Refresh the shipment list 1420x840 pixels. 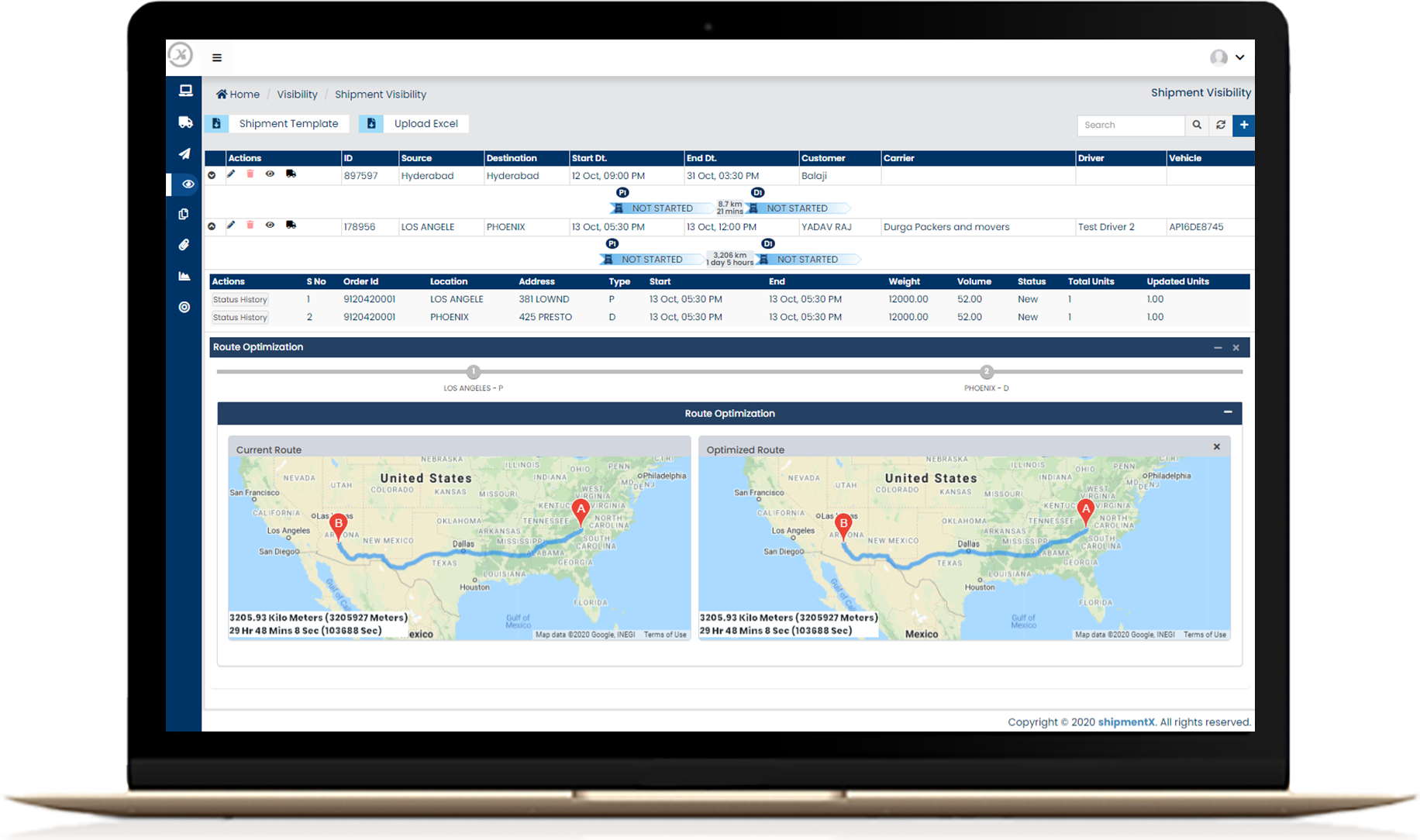click(x=1221, y=125)
